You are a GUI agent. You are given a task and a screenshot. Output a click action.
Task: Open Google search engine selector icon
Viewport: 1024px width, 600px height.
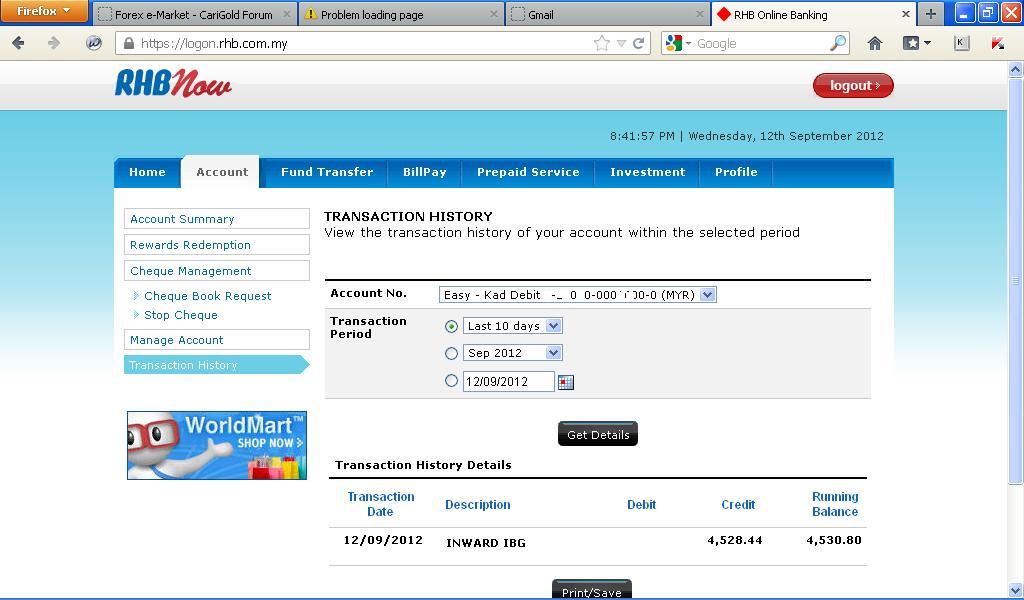(677, 43)
